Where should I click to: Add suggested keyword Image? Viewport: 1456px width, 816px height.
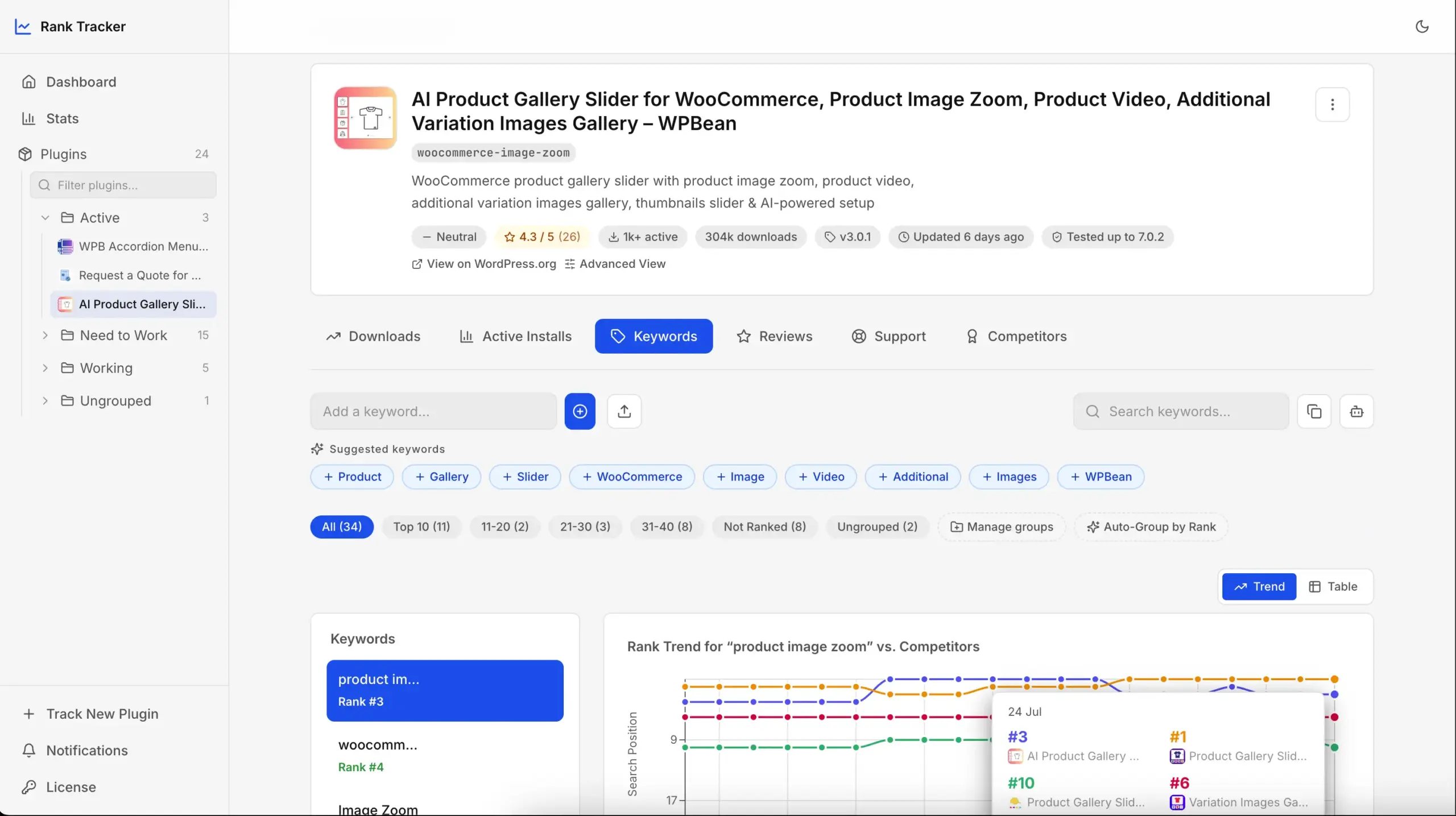pyautogui.click(x=740, y=477)
